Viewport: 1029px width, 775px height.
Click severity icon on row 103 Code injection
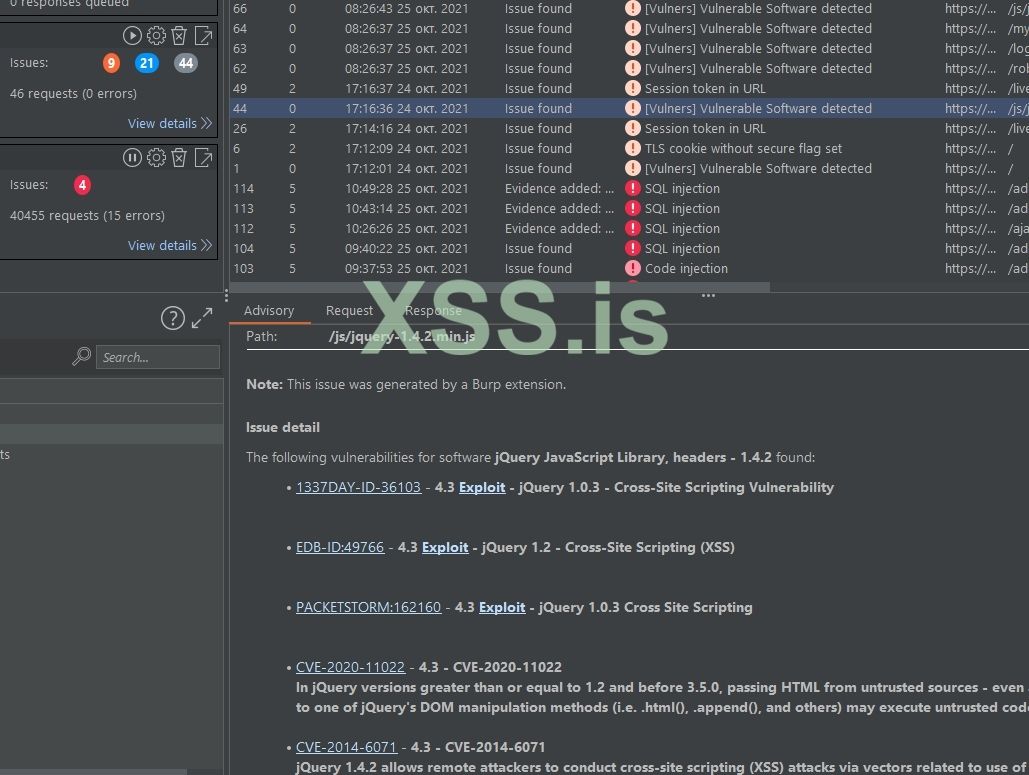click(x=633, y=268)
